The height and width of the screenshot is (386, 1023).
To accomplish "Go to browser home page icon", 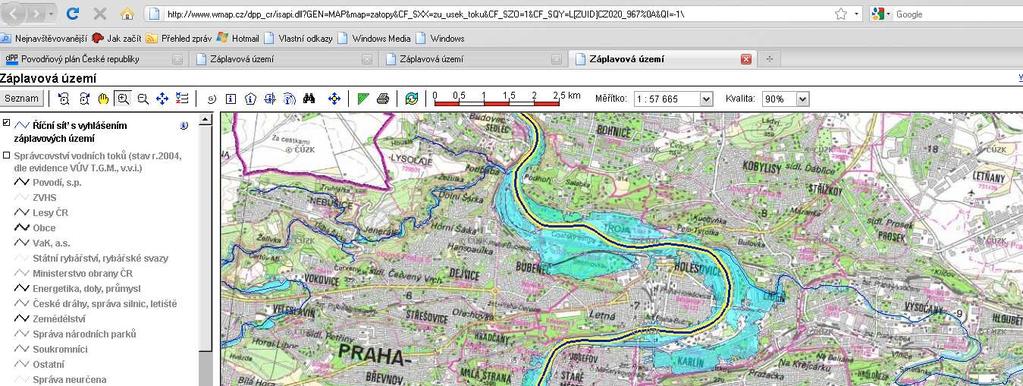I will click(x=127, y=13).
